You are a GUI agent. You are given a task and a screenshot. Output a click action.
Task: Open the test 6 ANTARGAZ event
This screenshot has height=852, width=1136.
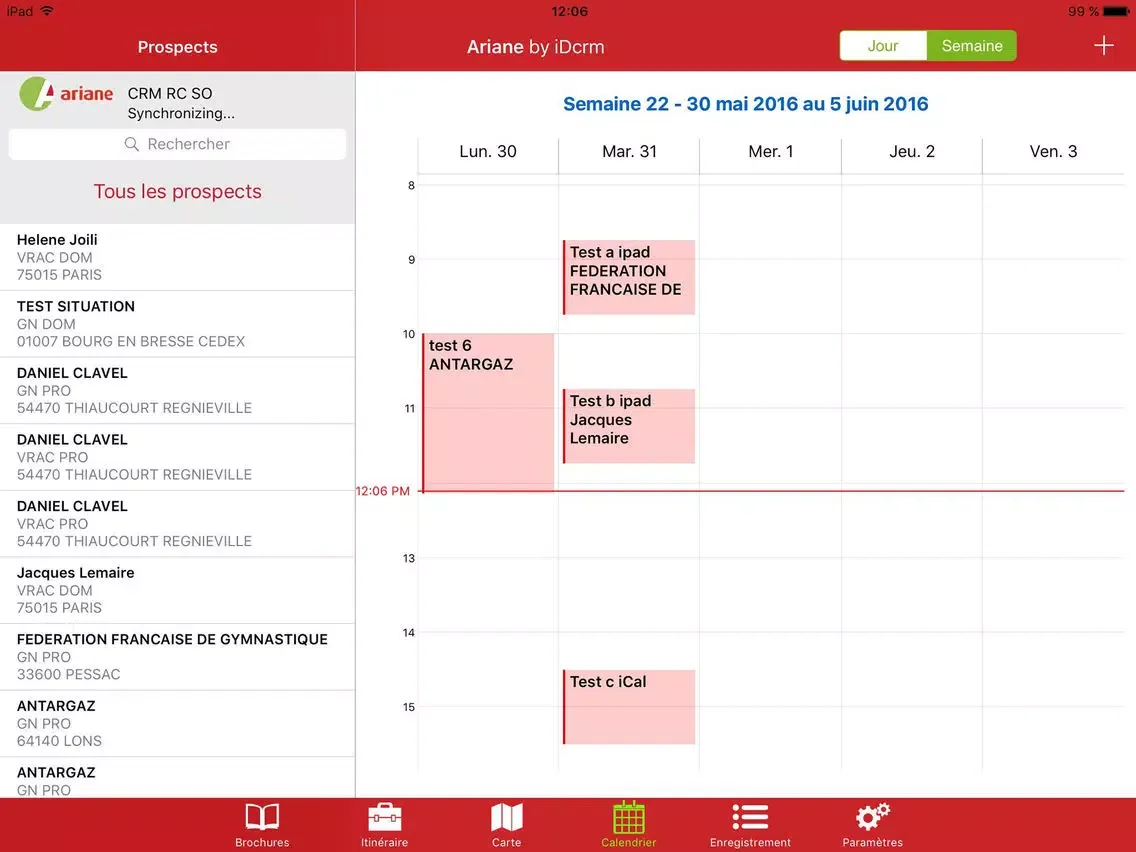[488, 412]
